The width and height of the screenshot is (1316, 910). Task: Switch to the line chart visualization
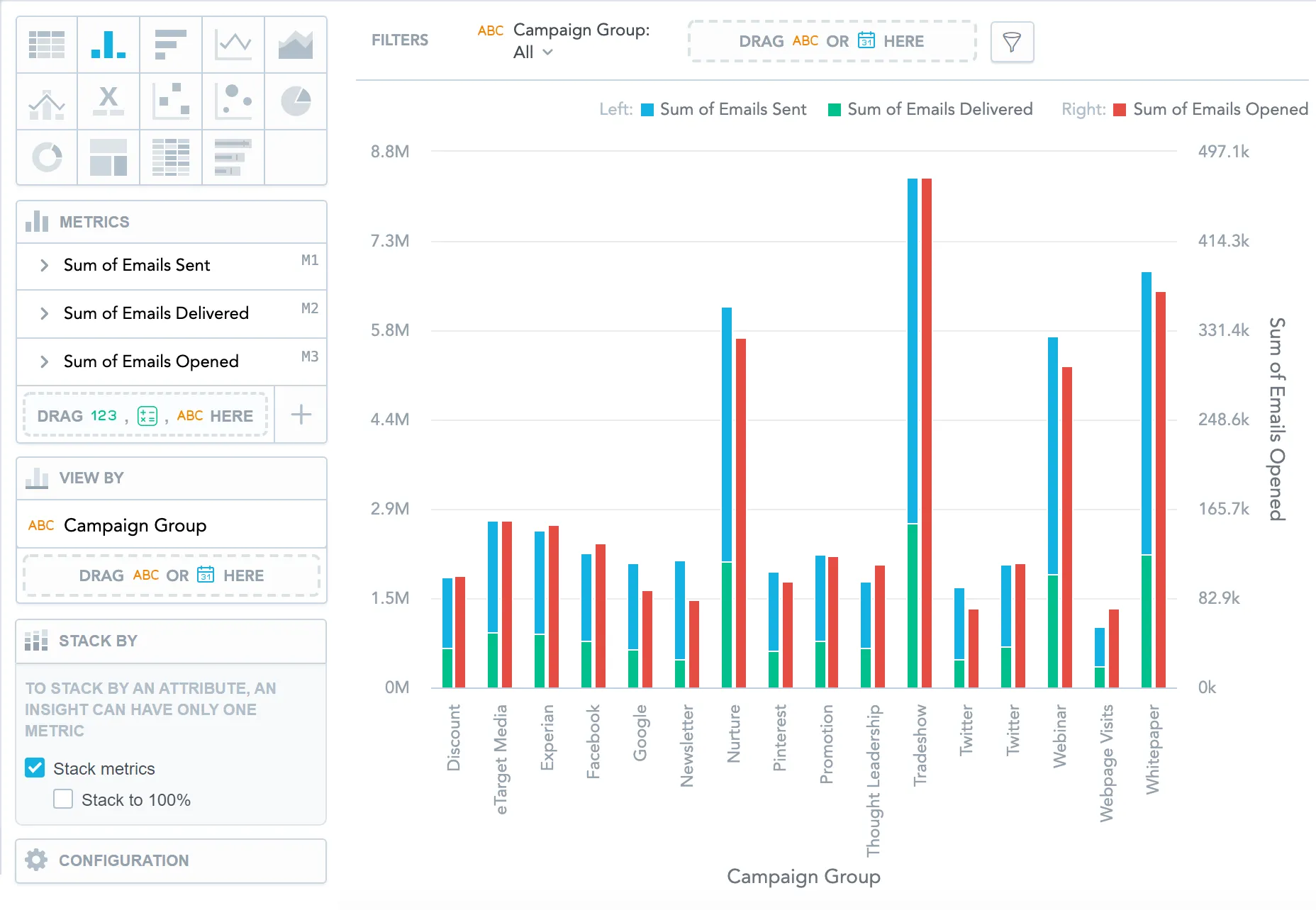[x=233, y=45]
